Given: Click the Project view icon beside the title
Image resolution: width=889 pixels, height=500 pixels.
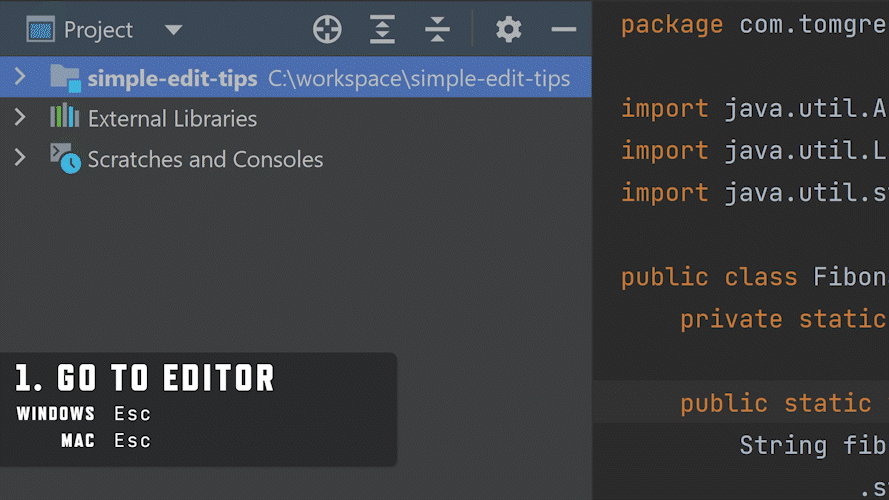Looking at the screenshot, I should (x=40, y=30).
